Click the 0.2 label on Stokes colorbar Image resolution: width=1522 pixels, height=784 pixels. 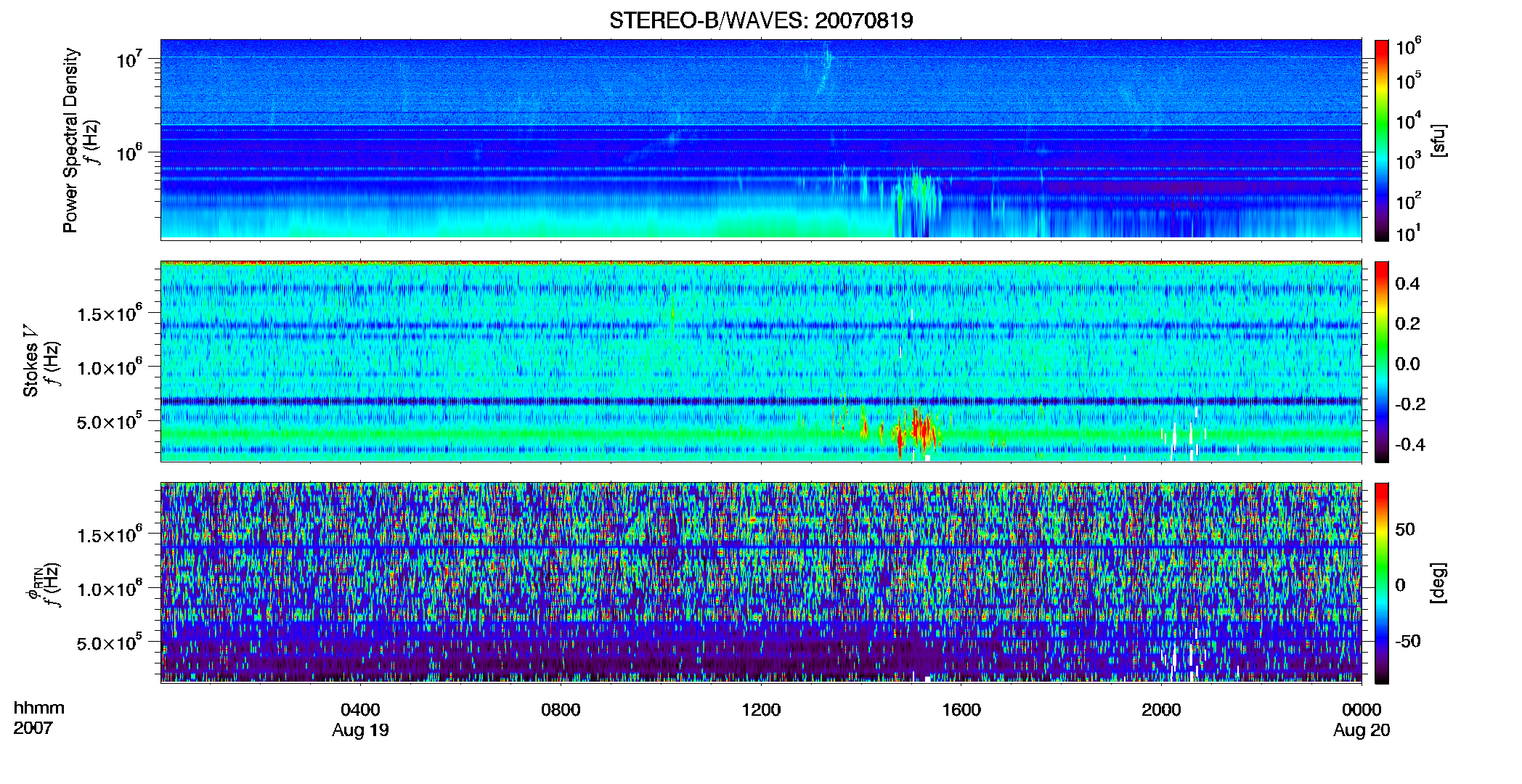(x=1407, y=324)
